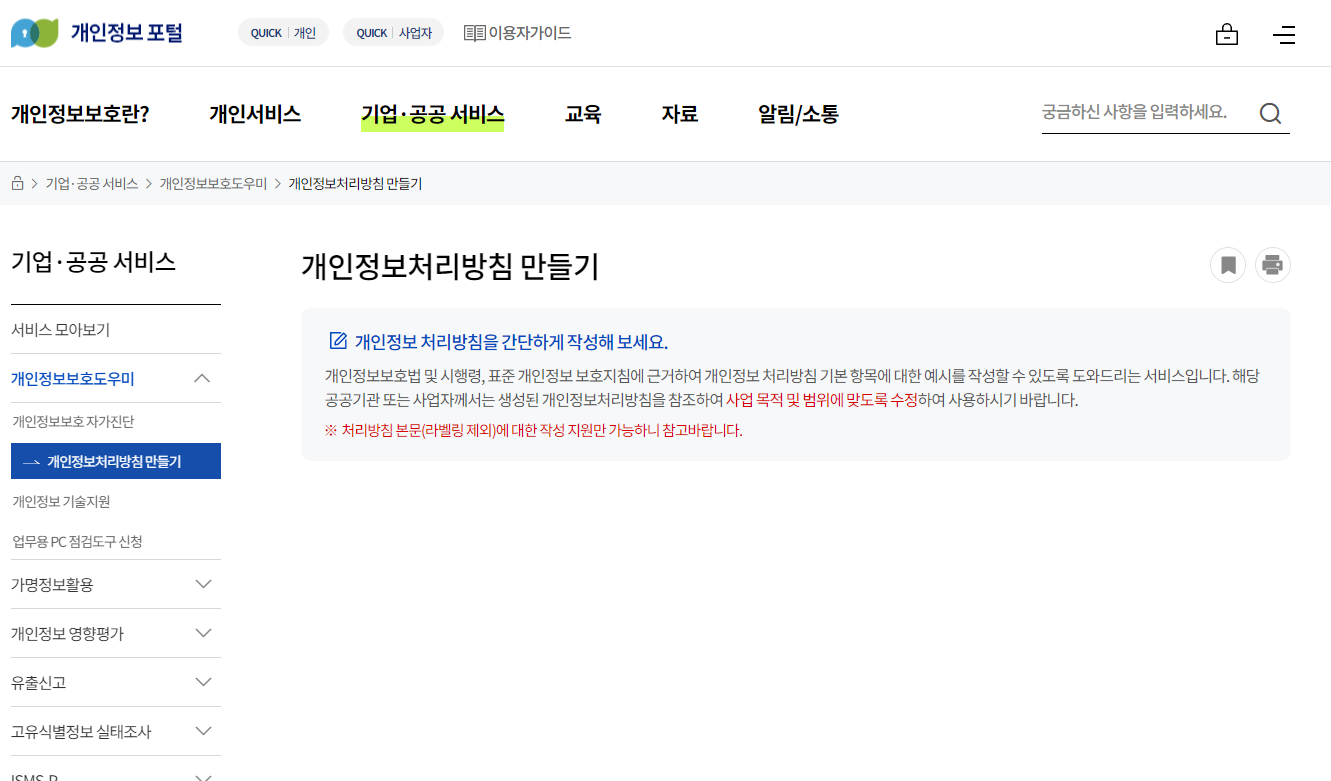1331x781 pixels.
Task: Click red note beginning ※ 처리방침 본문
Action: pyautogui.click(x=533, y=431)
